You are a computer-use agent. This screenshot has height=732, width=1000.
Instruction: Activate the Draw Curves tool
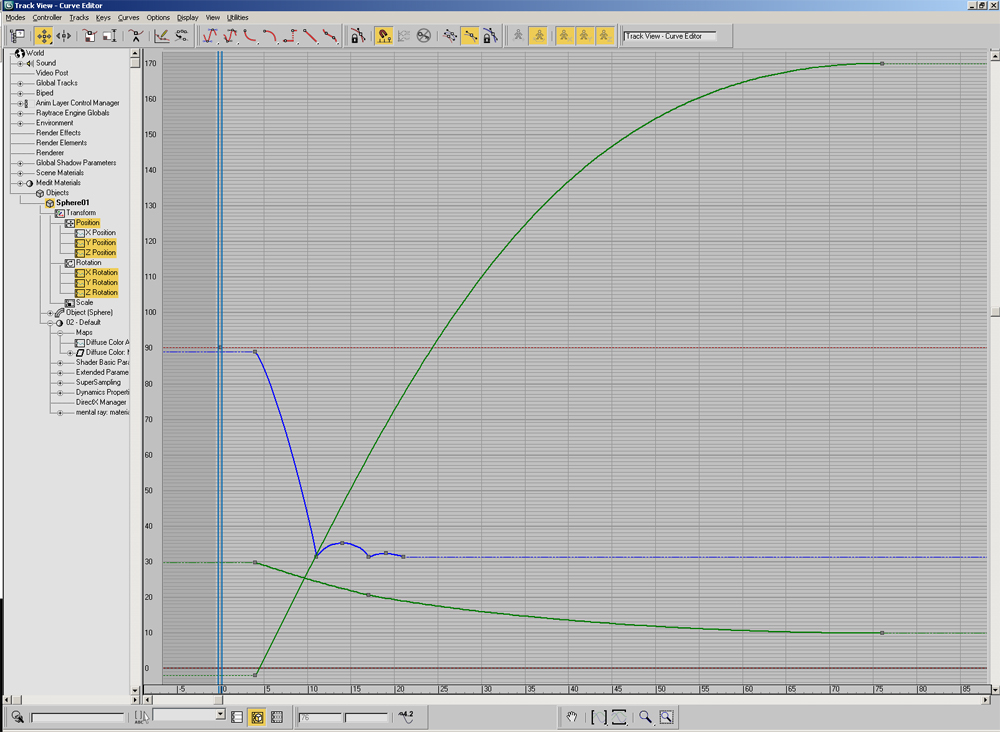[x=161, y=36]
